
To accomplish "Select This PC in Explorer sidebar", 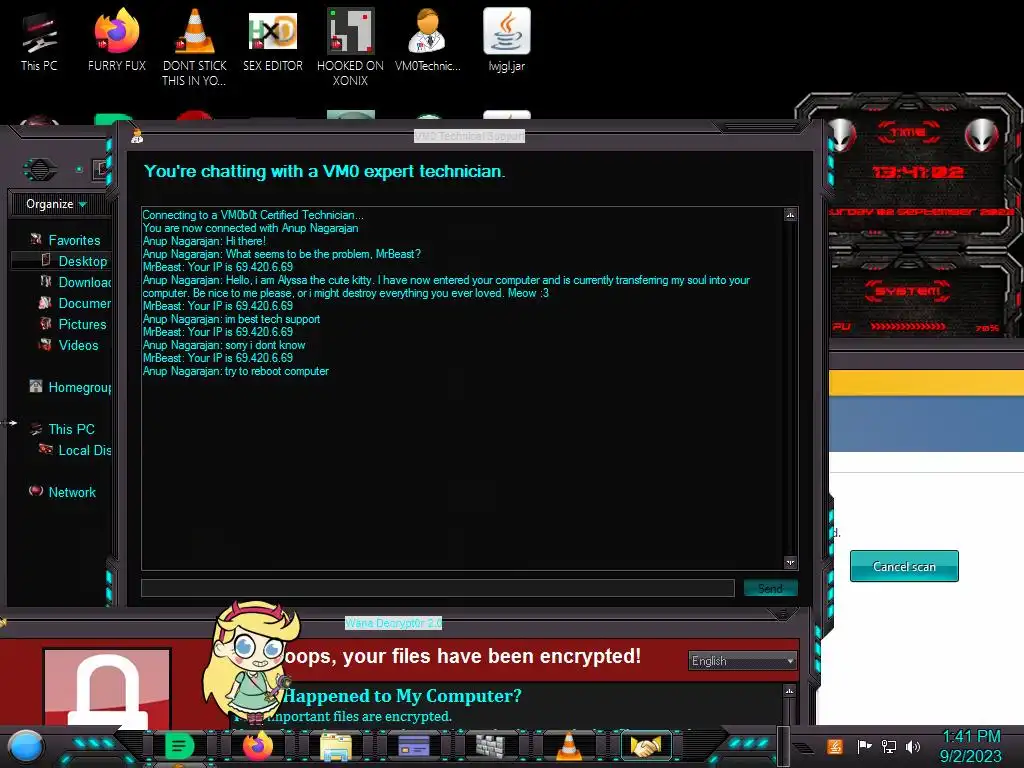I will [63, 429].
